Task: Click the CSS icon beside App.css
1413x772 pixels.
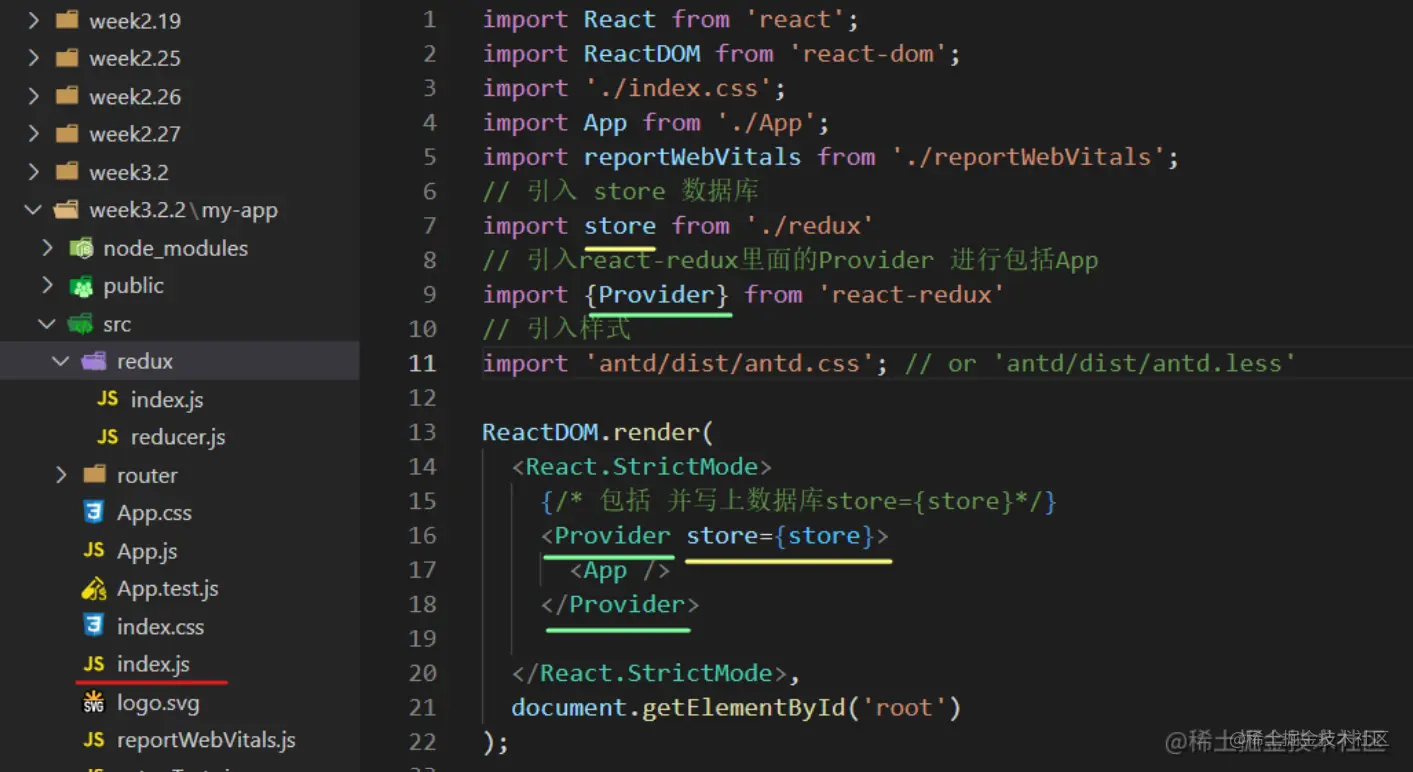Action: coord(94,513)
